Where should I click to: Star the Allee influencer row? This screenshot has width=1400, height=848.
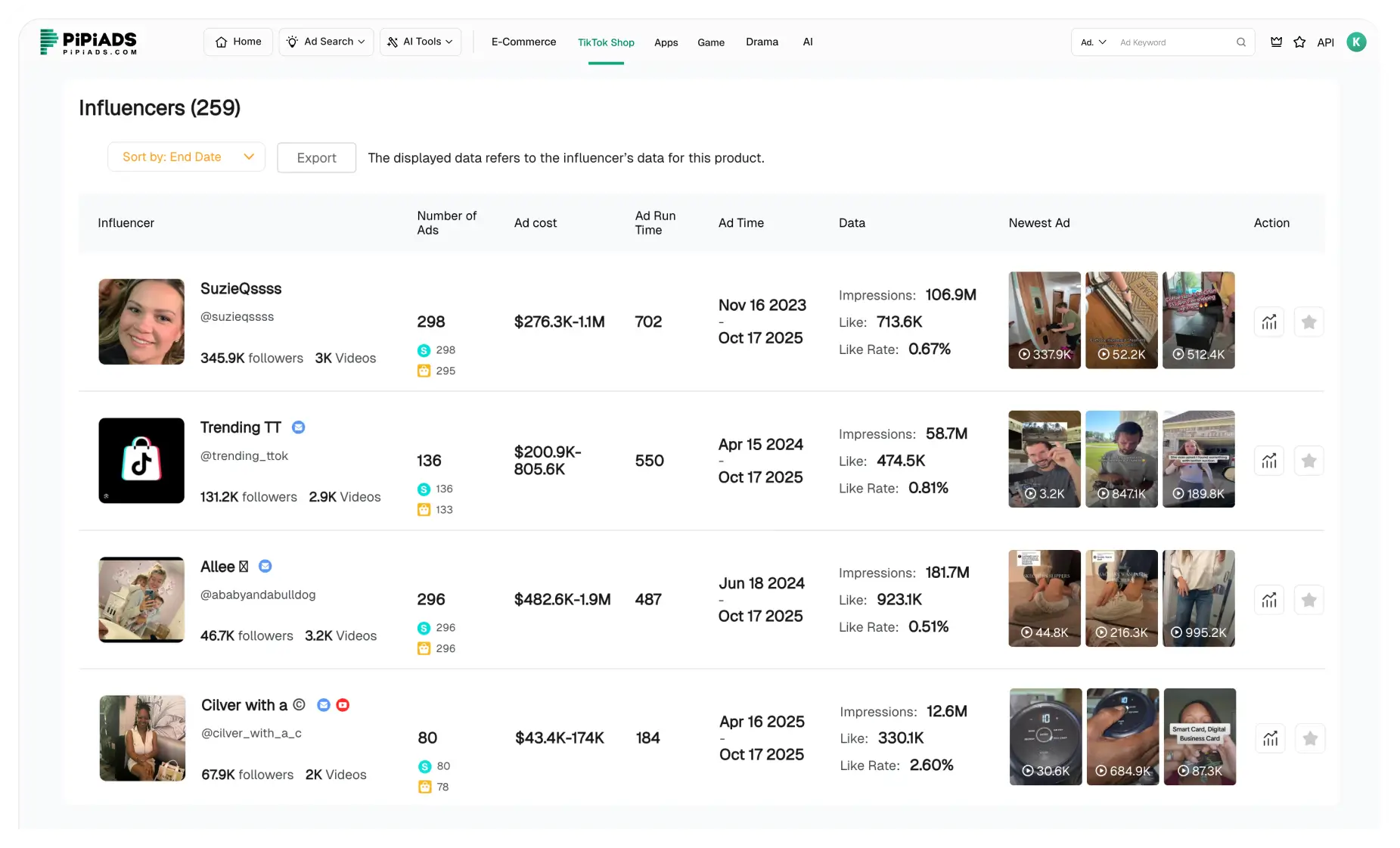pos(1308,600)
